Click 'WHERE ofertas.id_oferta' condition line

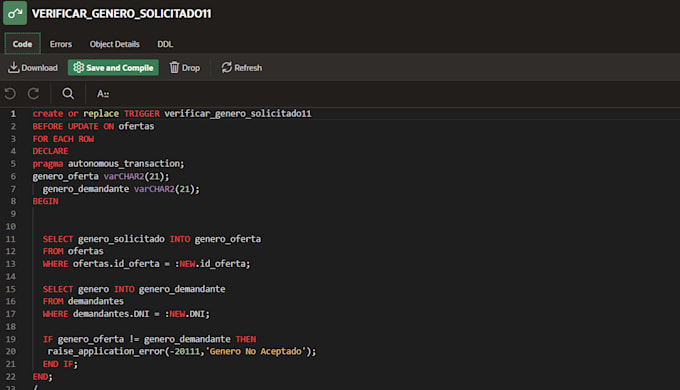147,264
